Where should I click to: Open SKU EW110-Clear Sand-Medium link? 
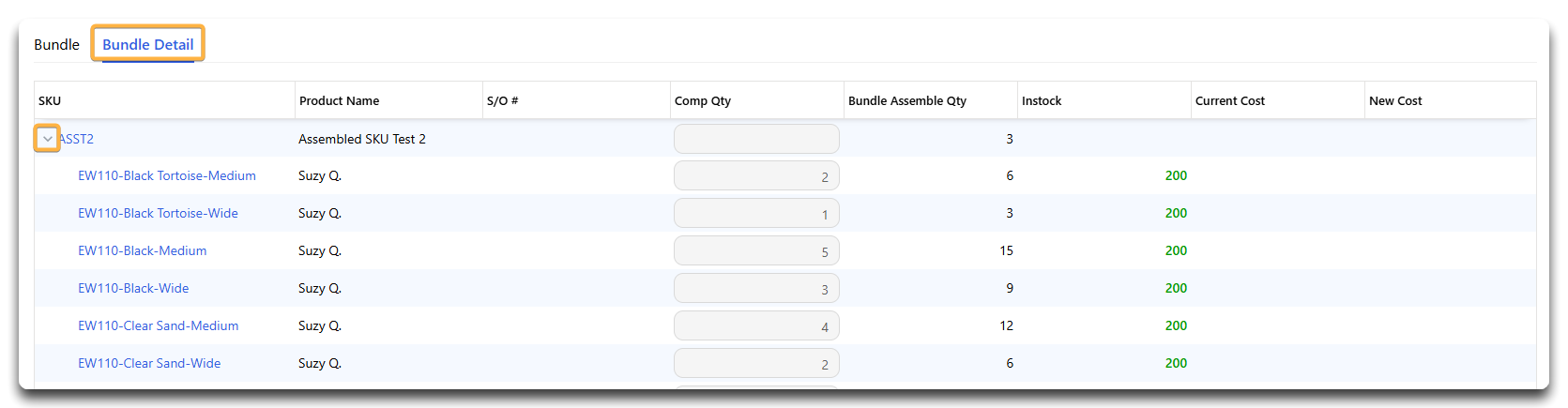[159, 325]
